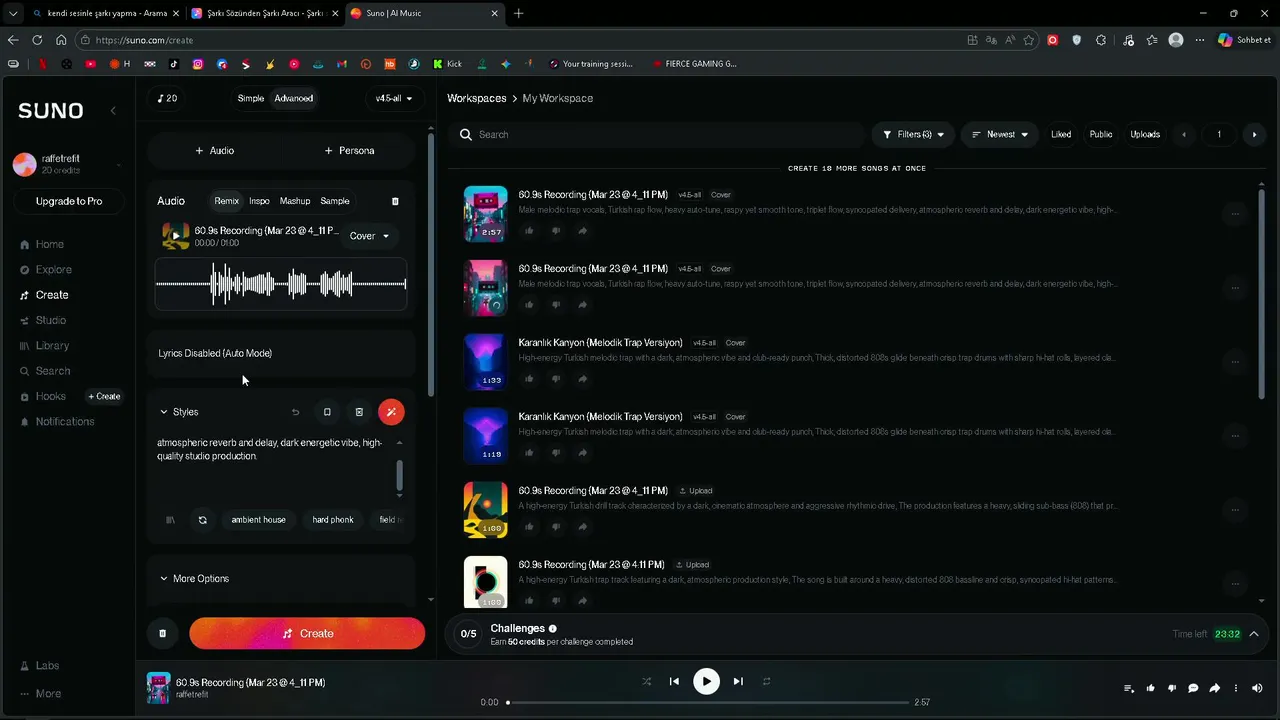Image resolution: width=1280 pixels, height=720 pixels.
Task: Click the Upgrade to Pro button
Action: tap(69, 201)
